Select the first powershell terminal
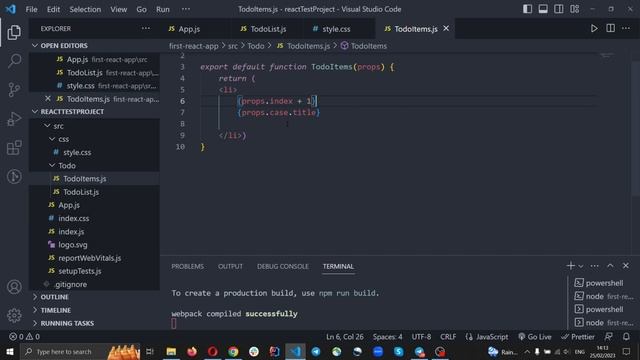Screen dimensions: 640x360 [603, 283]
